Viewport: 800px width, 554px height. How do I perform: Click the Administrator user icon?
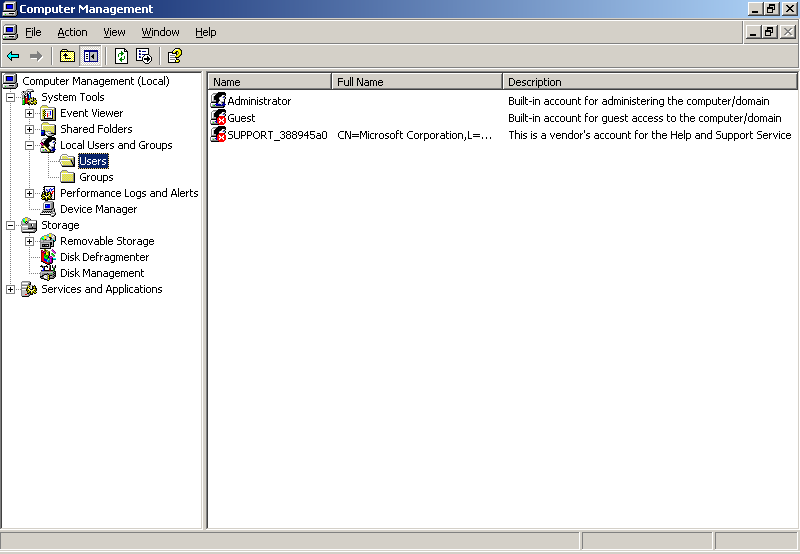[x=218, y=100]
